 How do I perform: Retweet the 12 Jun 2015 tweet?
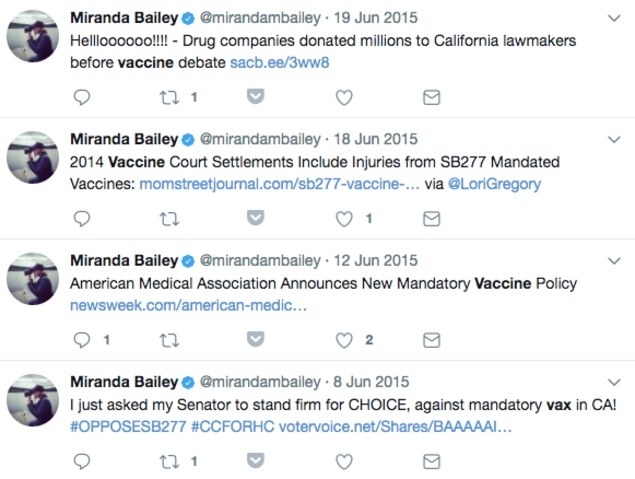click(169, 341)
